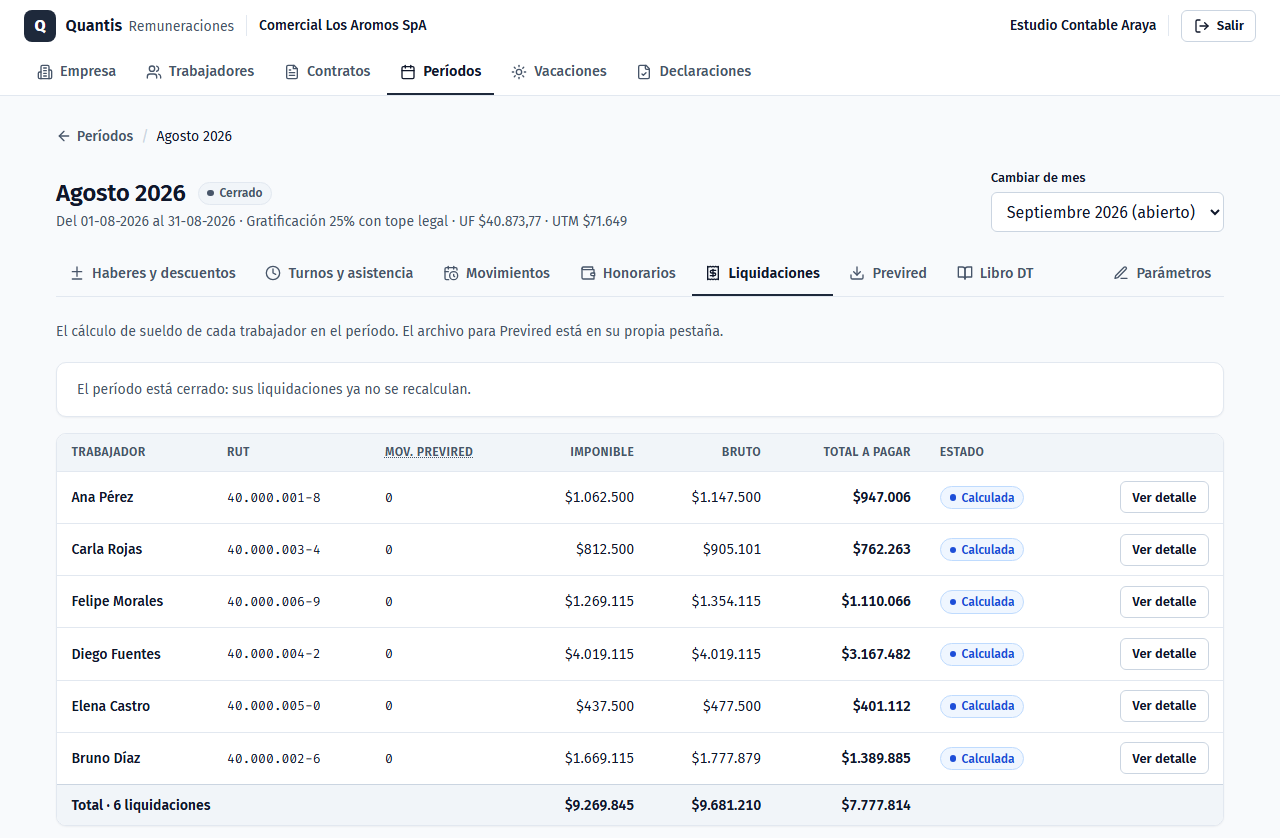The image size is (1280, 838).
Task: Click the calendar icon beside Períodos
Action: point(408,72)
